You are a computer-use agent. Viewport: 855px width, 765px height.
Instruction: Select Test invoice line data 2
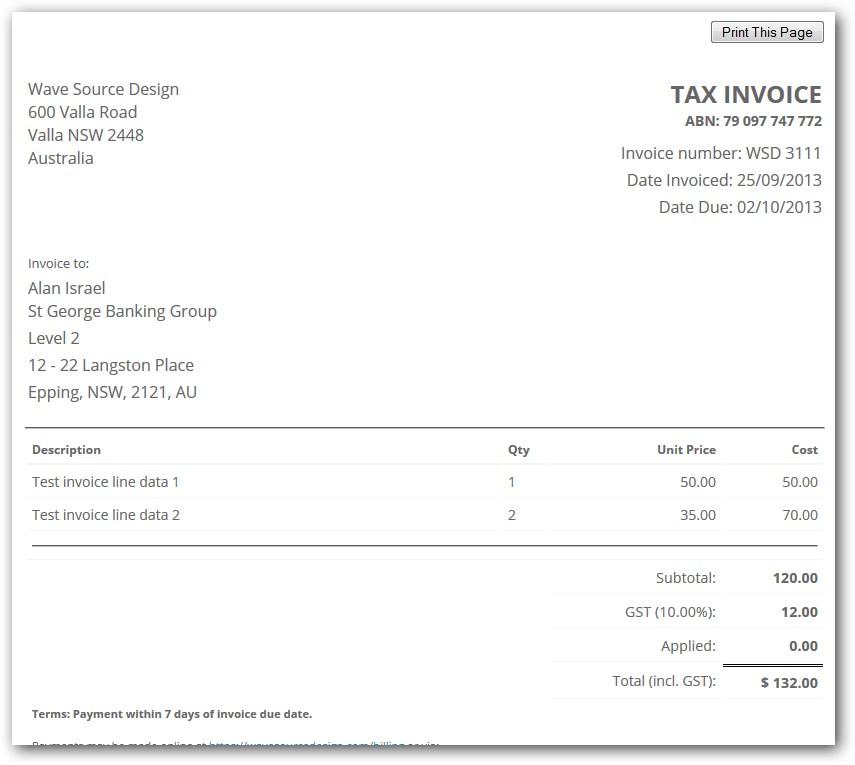106,514
